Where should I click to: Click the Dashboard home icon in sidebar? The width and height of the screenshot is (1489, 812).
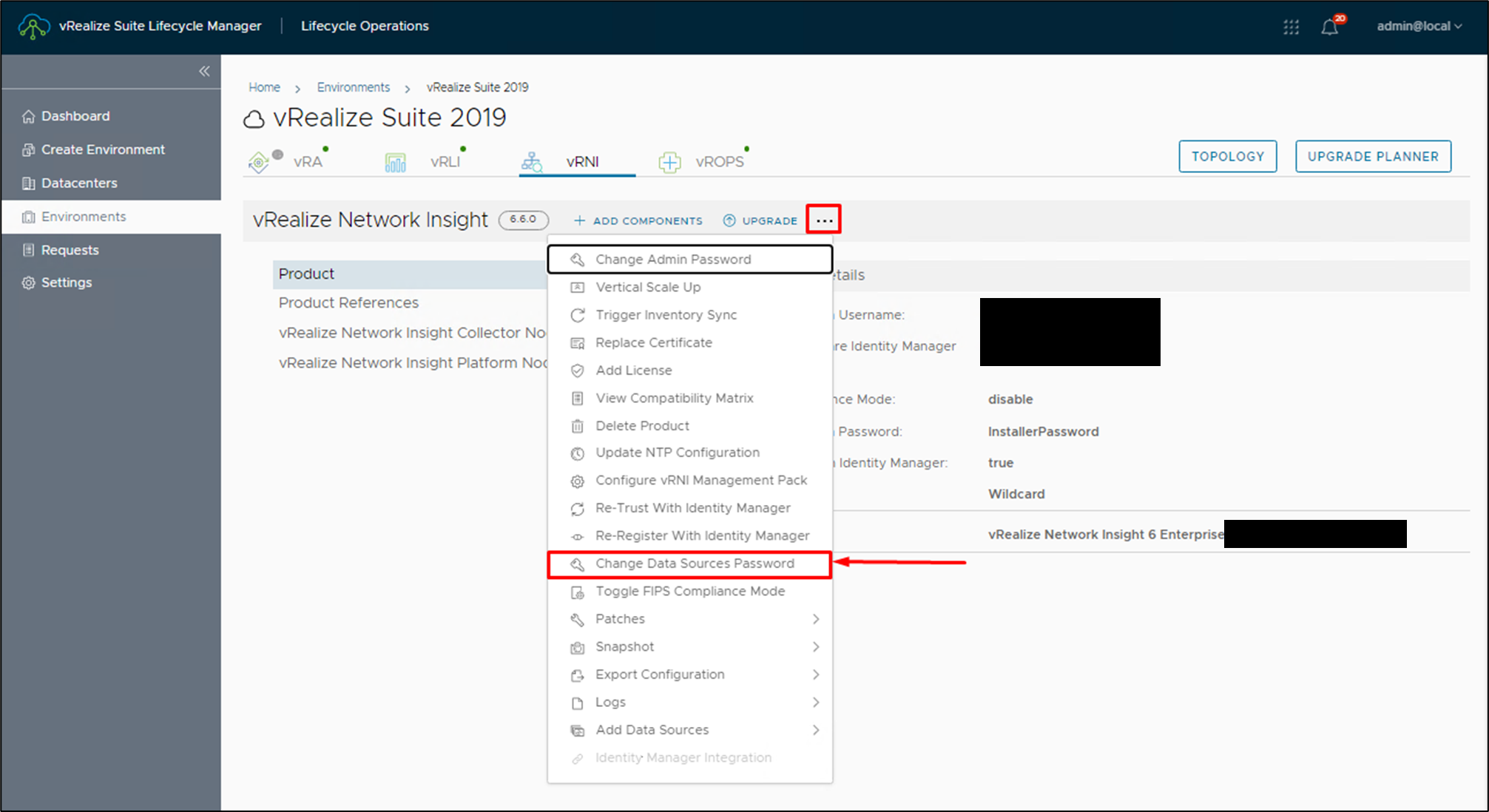29,116
